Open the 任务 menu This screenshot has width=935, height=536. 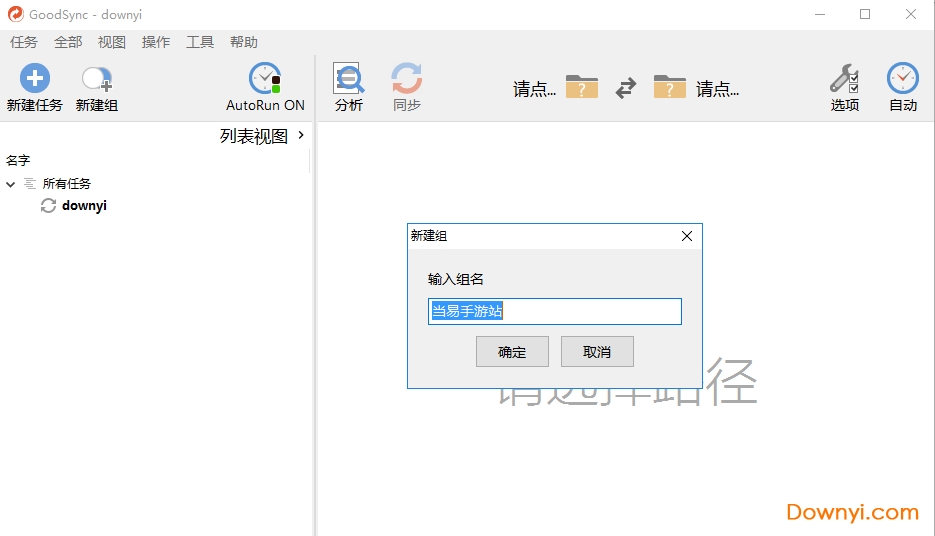[24, 42]
